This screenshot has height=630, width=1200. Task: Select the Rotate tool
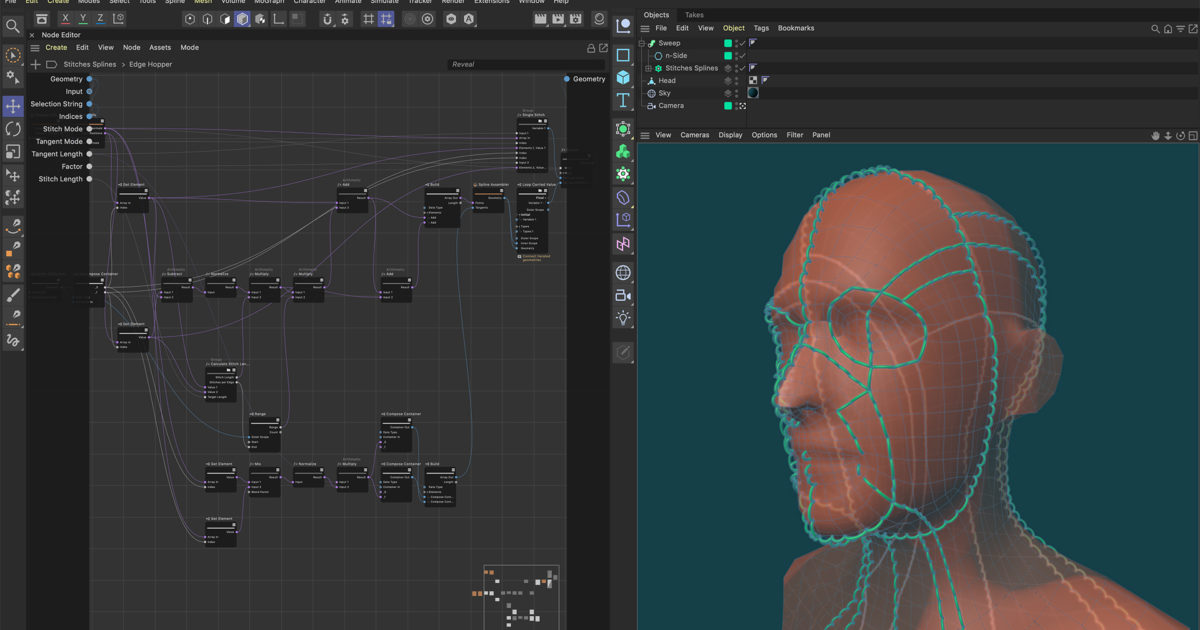point(13,129)
